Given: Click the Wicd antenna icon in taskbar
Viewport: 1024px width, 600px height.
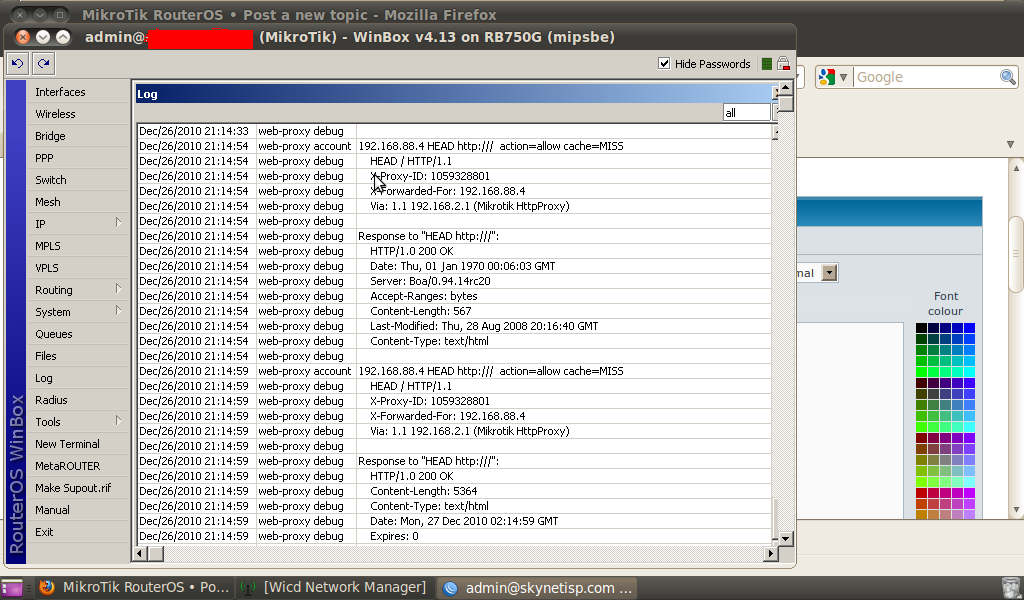Looking at the screenshot, I should point(248,588).
